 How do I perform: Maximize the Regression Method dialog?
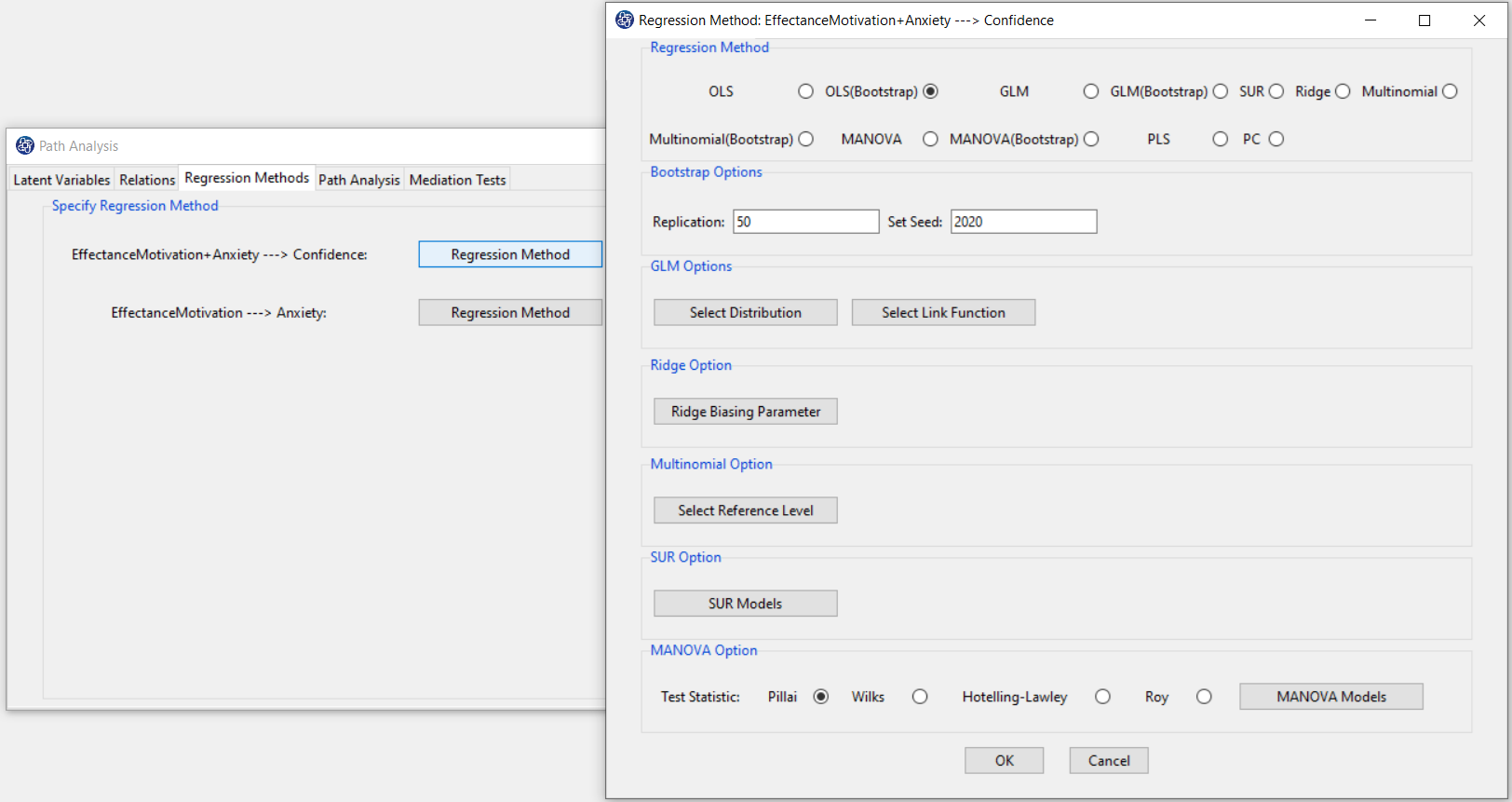1424,20
